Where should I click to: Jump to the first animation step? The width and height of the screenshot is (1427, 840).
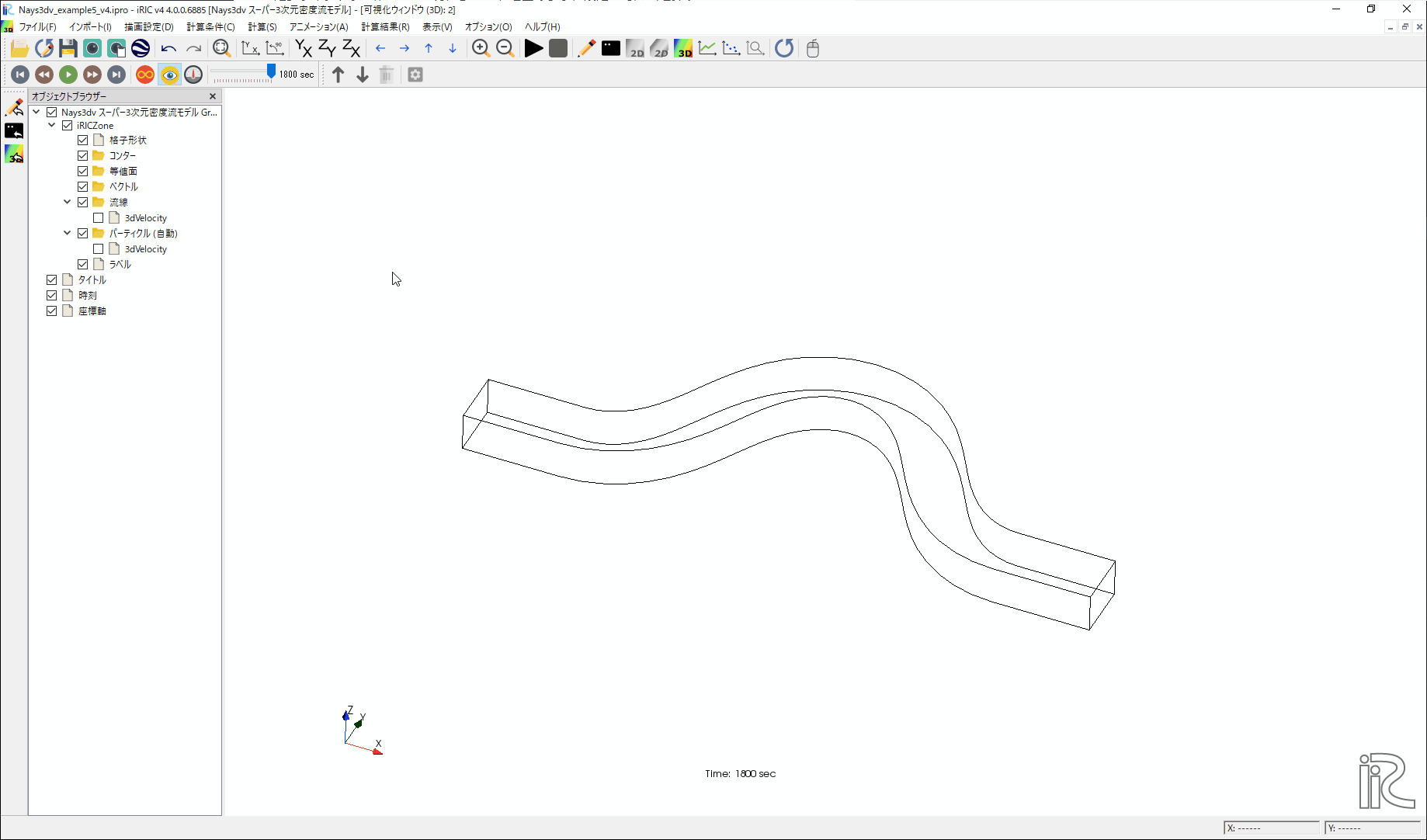[20, 75]
